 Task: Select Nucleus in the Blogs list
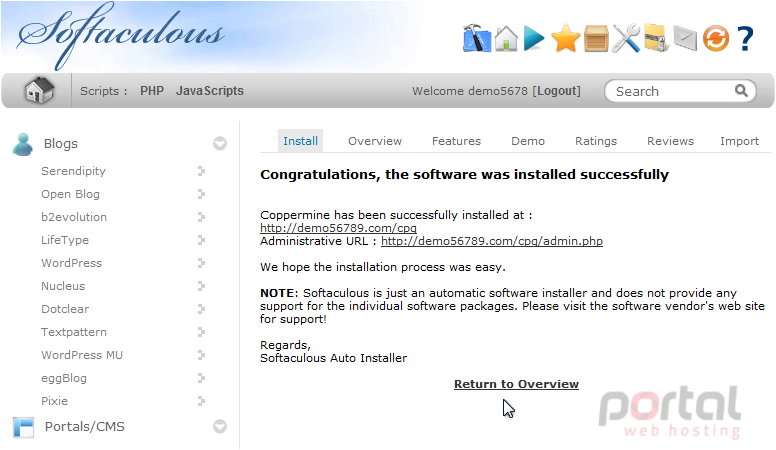(x=63, y=286)
